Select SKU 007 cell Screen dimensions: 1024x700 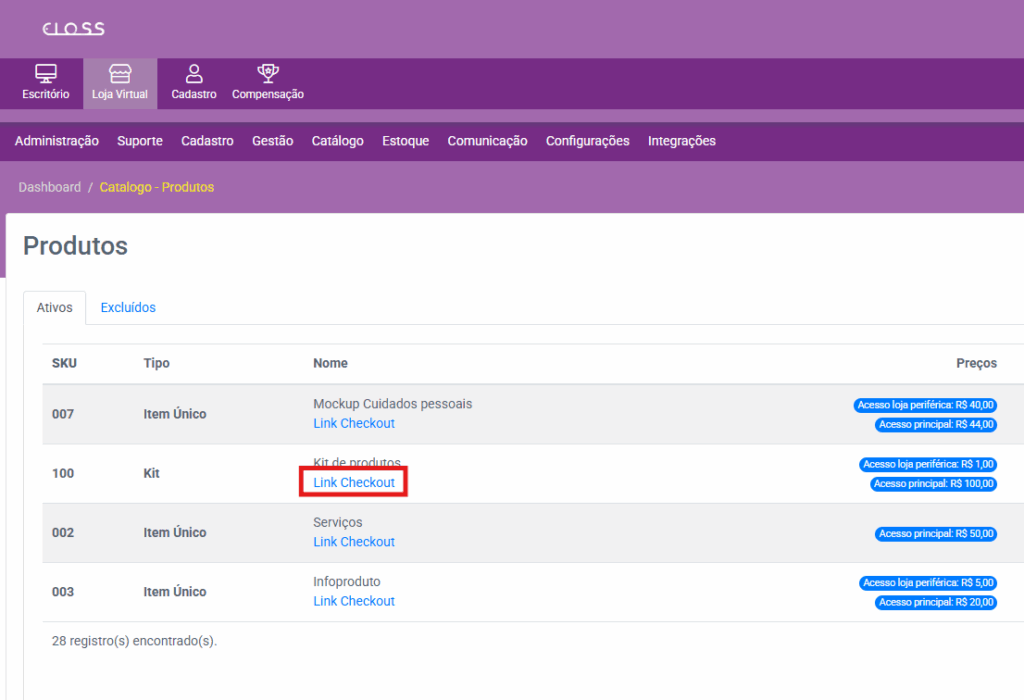point(63,414)
